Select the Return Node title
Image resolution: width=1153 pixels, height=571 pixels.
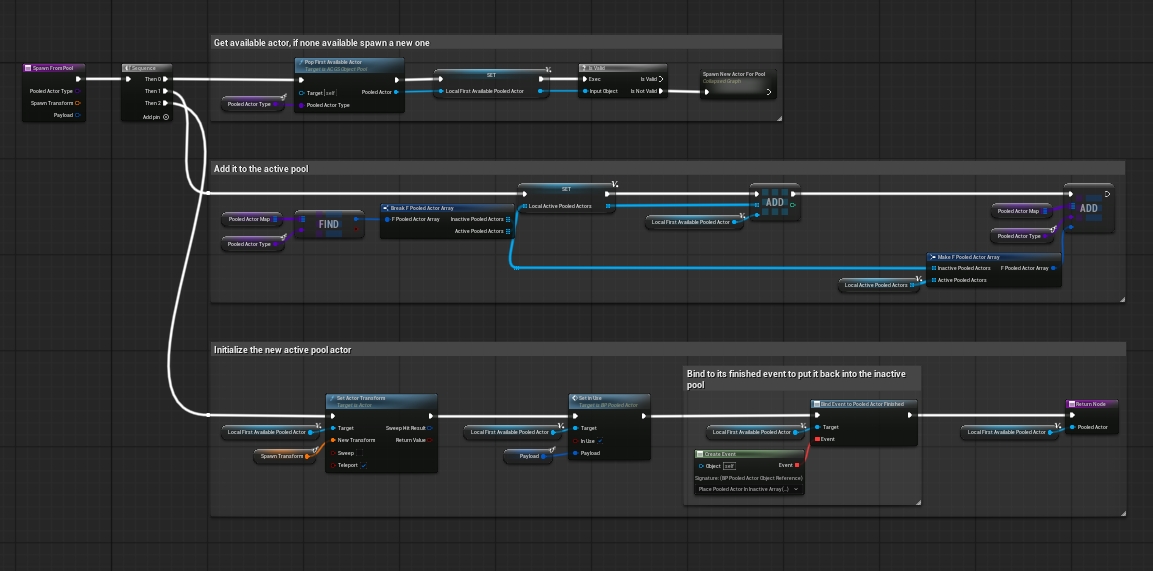pos(1092,404)
